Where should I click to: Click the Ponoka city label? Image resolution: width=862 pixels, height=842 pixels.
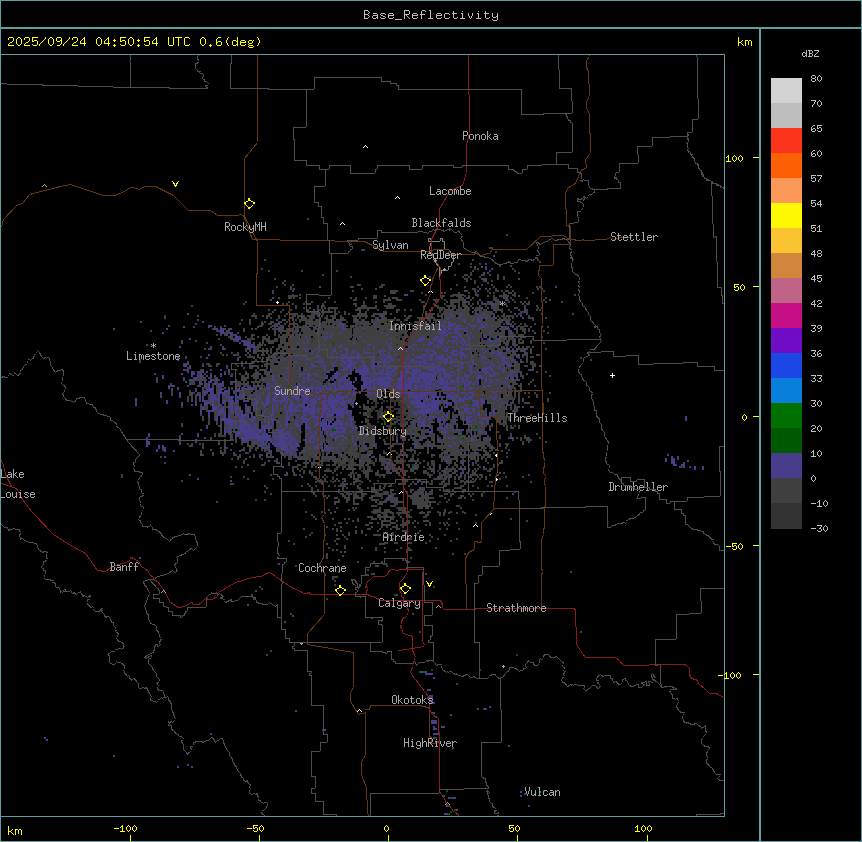480,136
